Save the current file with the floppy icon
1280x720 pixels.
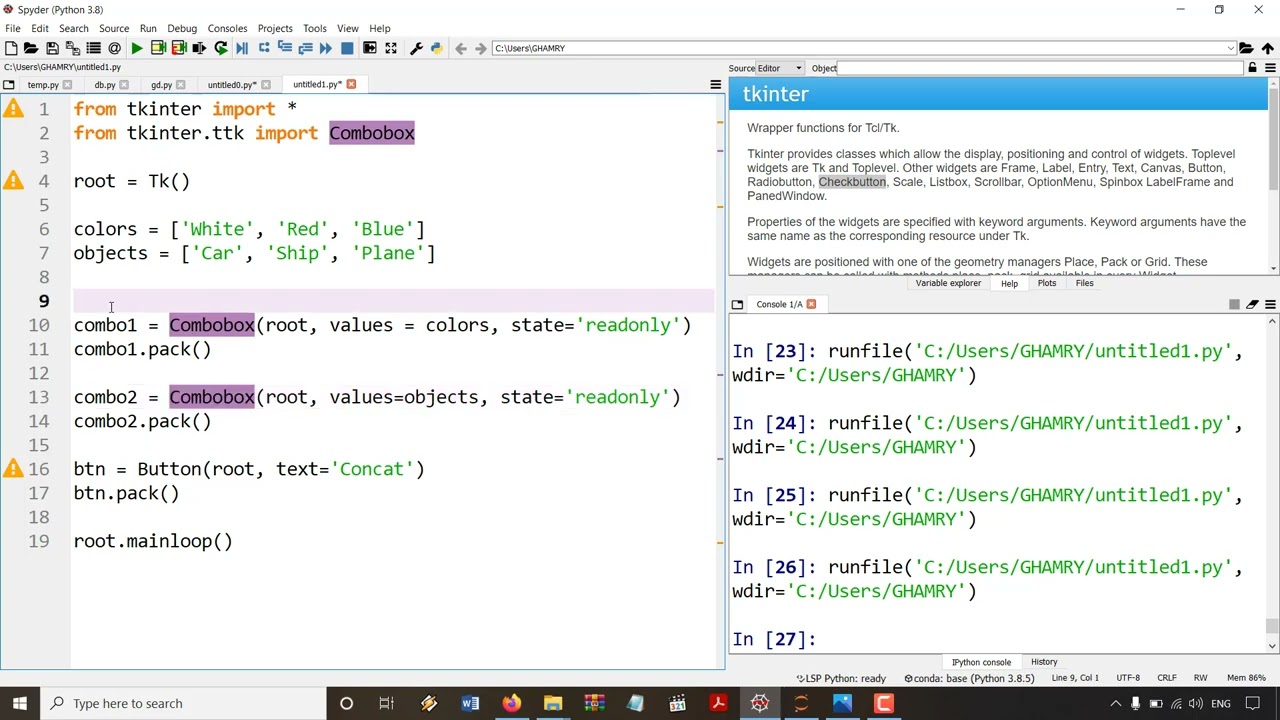pos(52,48)
